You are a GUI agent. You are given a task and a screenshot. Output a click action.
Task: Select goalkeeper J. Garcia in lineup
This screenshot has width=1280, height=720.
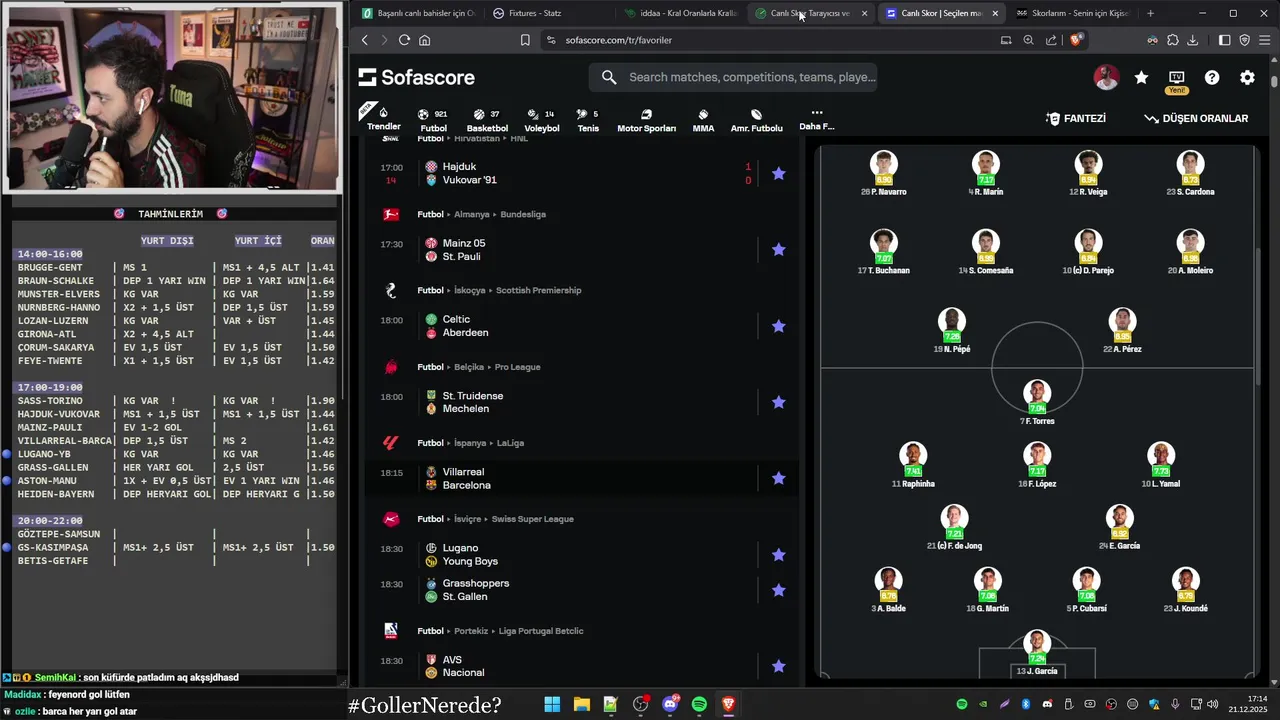[x=1037, y=653]
